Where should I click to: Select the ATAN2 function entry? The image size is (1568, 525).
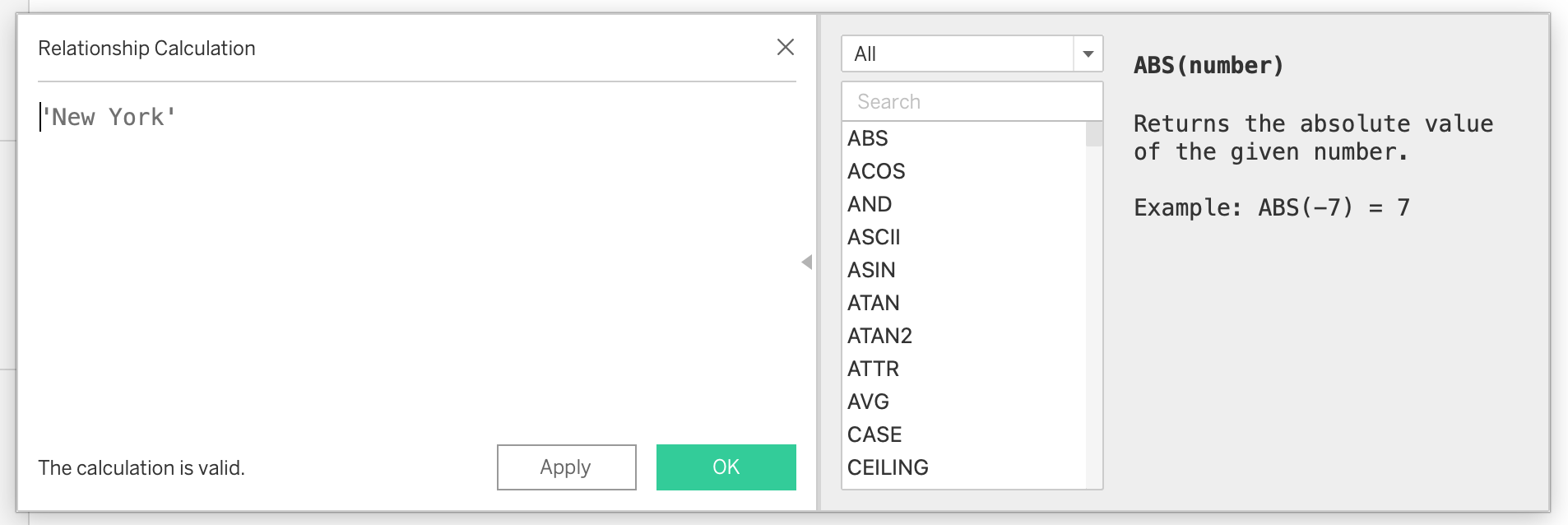point(879,336)
